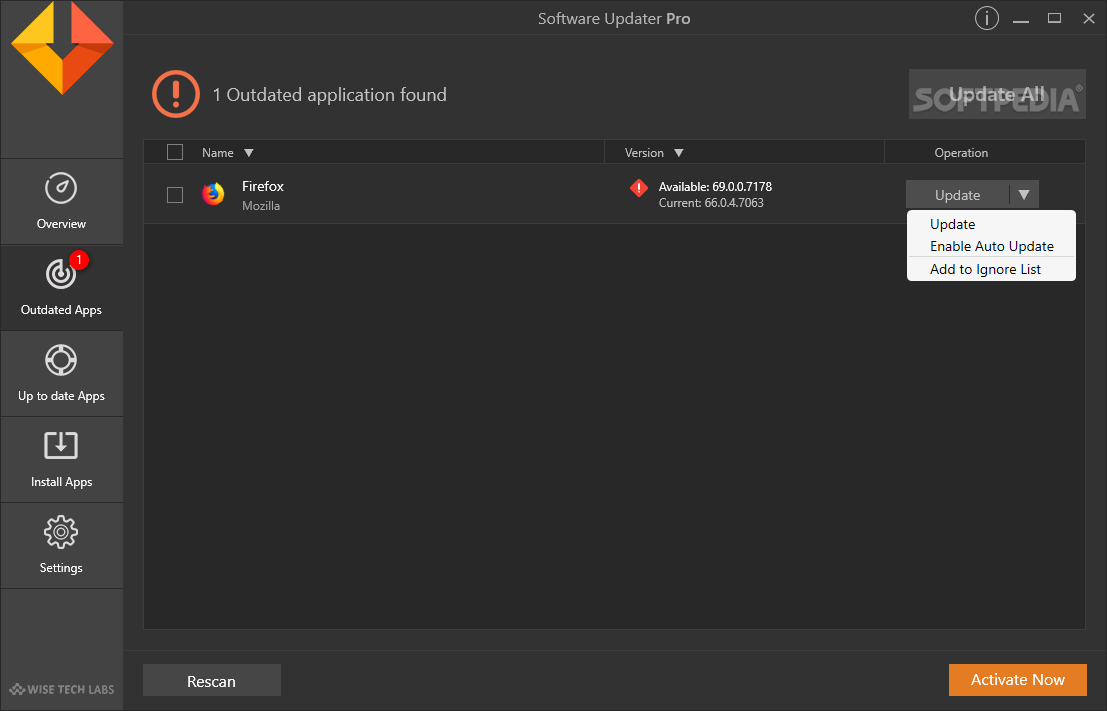Click the Rescan button

212,681
